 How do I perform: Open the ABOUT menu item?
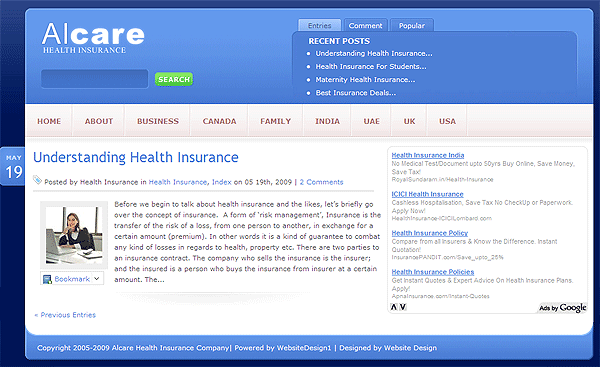(x=99, y=121)
